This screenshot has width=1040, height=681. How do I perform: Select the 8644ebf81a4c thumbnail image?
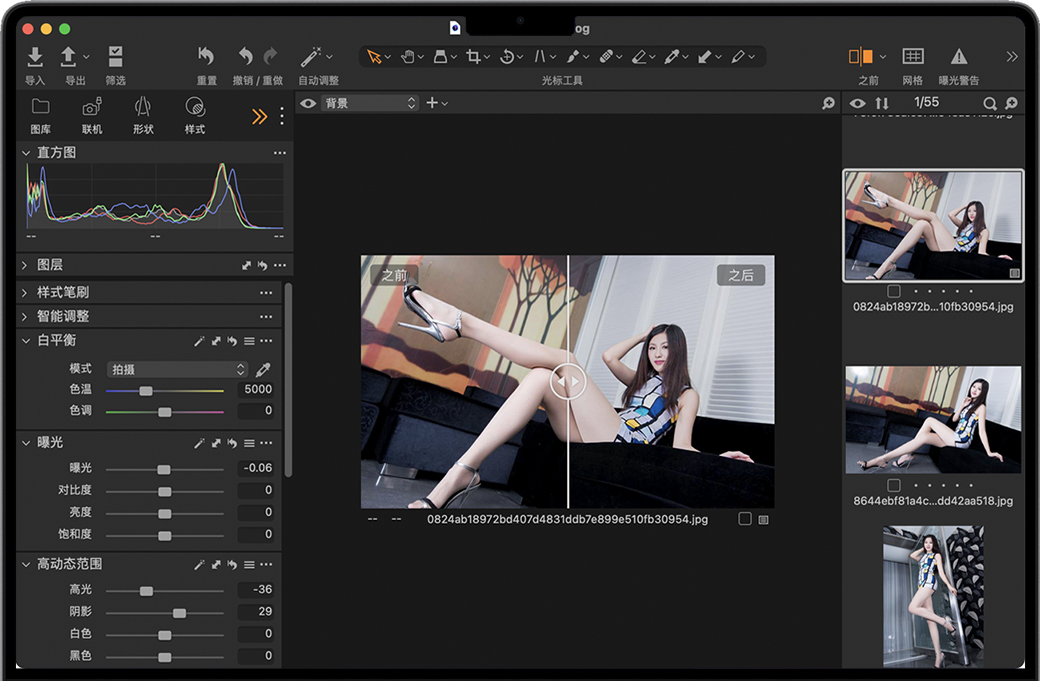tap(933, 419)
